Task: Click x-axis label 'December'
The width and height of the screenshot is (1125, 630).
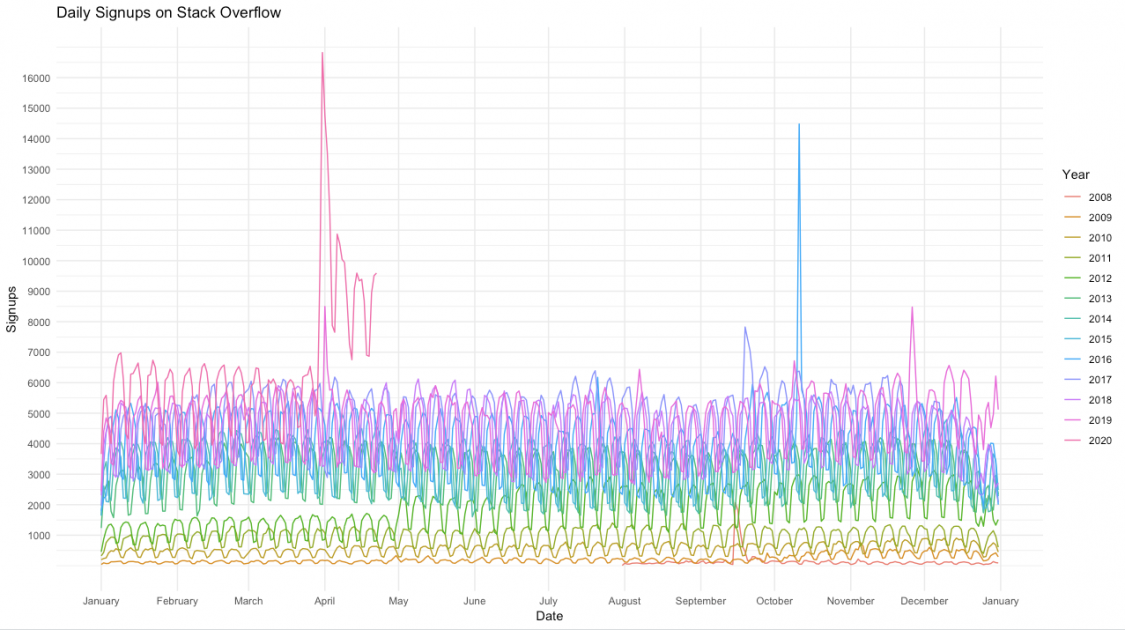Action: [924, 601]
